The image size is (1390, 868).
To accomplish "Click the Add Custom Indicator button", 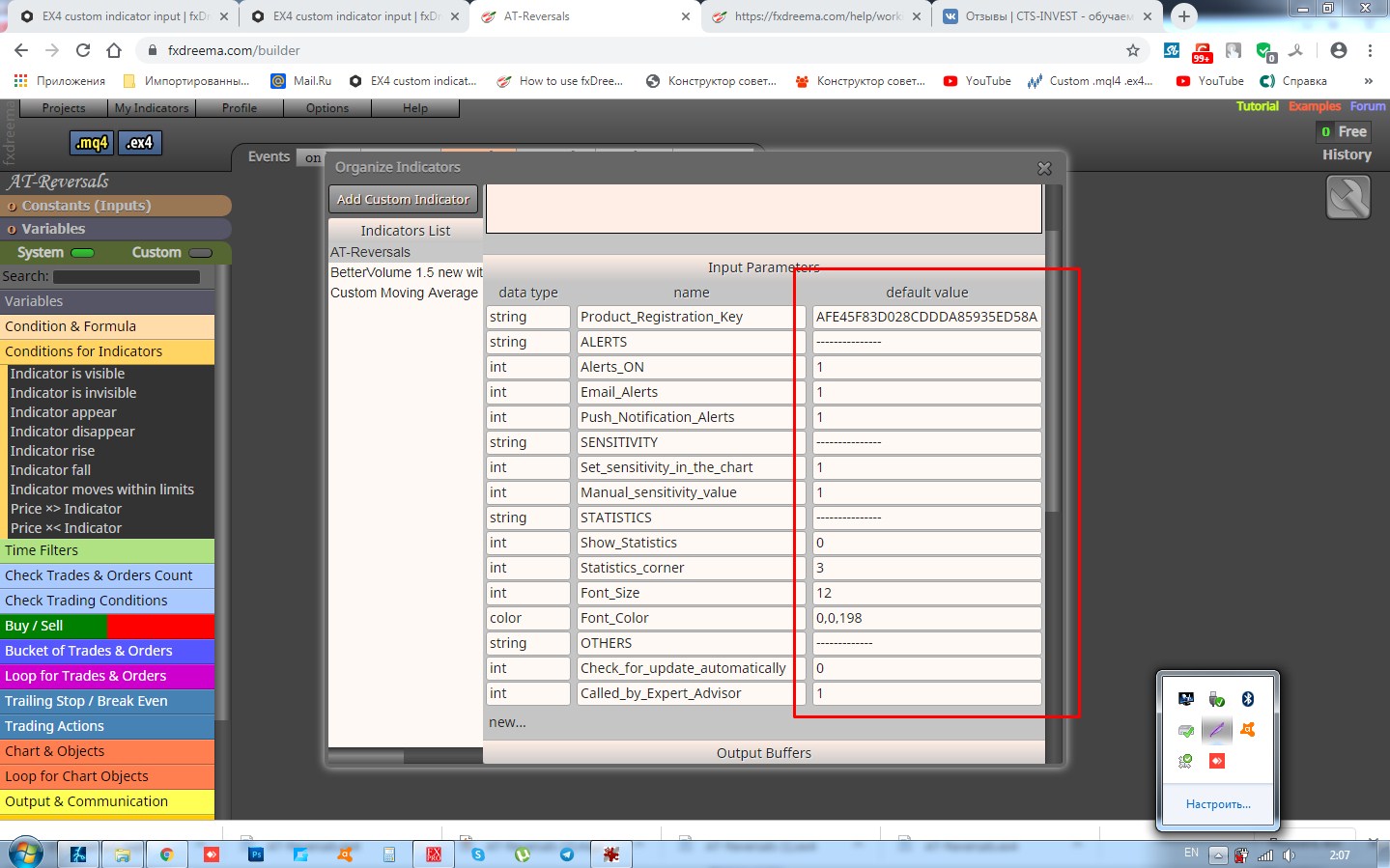I will [403, 199].
